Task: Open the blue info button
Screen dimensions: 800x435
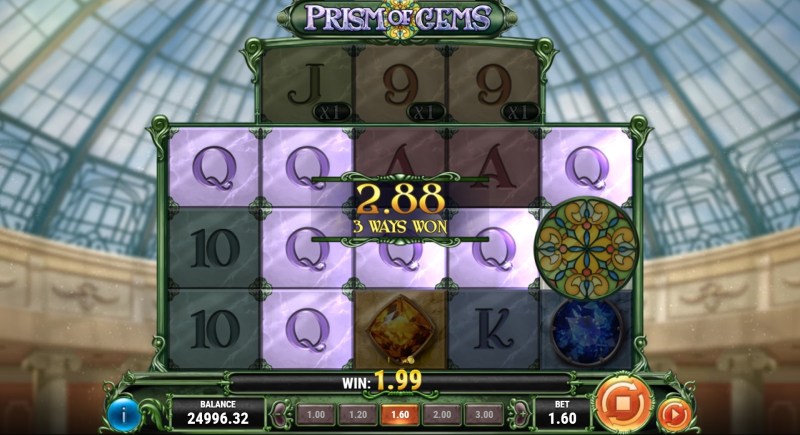Action: [x=123, y=414]
